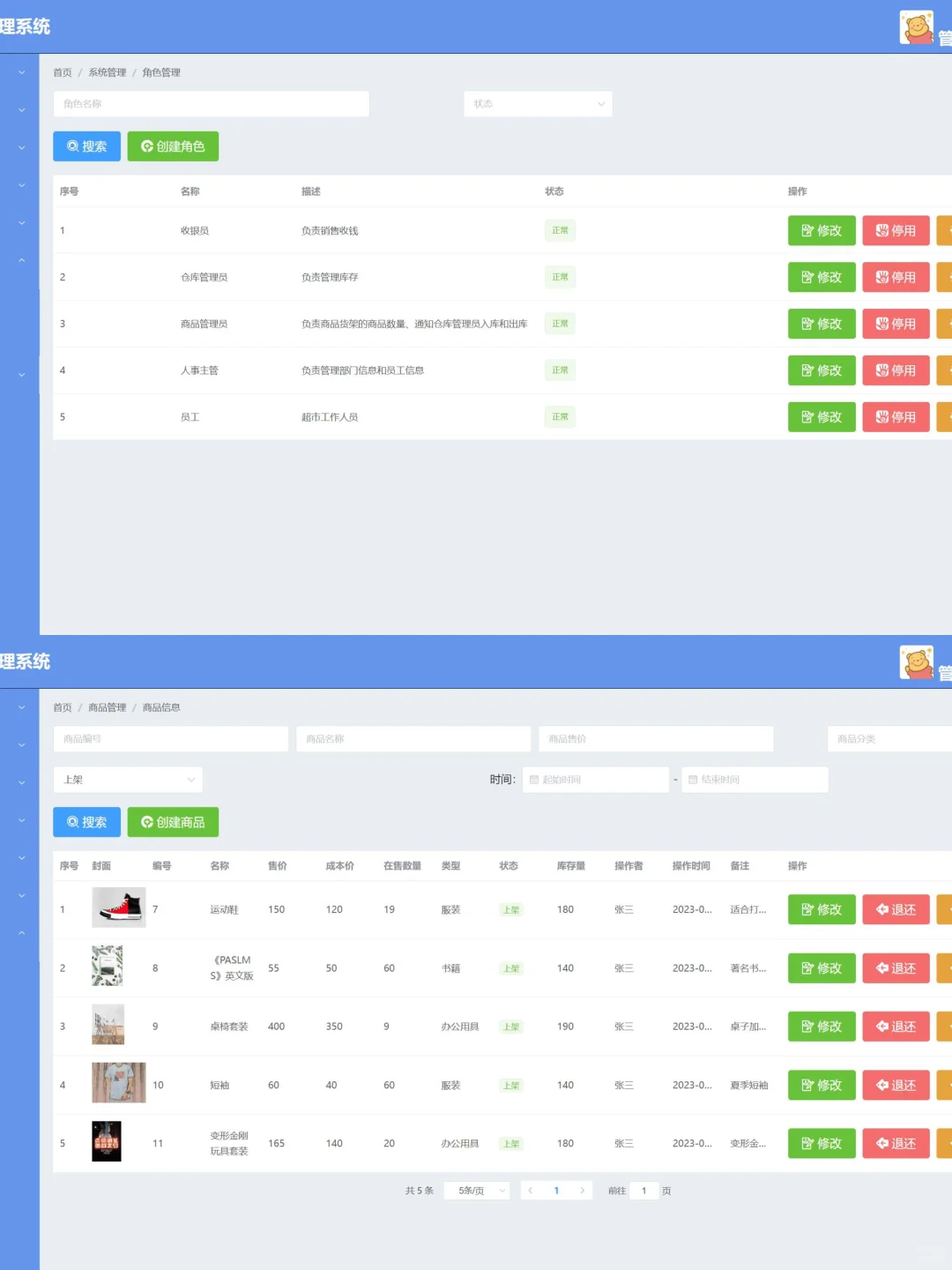Viewport: 952px width, 1270px height.
Task: Click the 搜索 button on product page
Action: point(86,822)
